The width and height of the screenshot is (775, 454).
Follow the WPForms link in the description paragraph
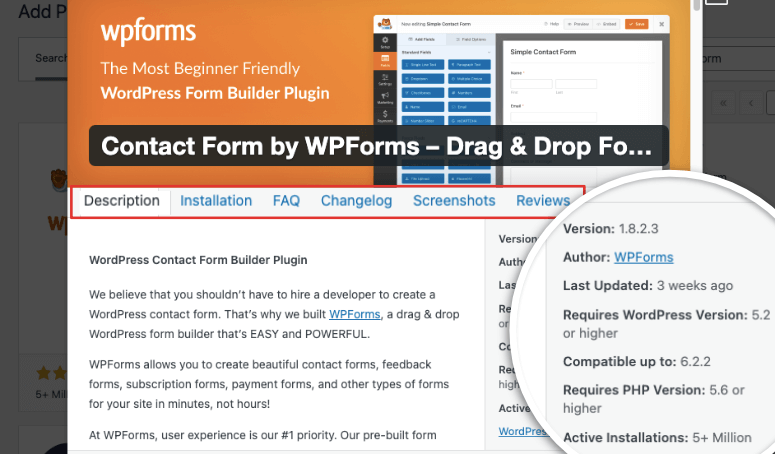point(354,314)
